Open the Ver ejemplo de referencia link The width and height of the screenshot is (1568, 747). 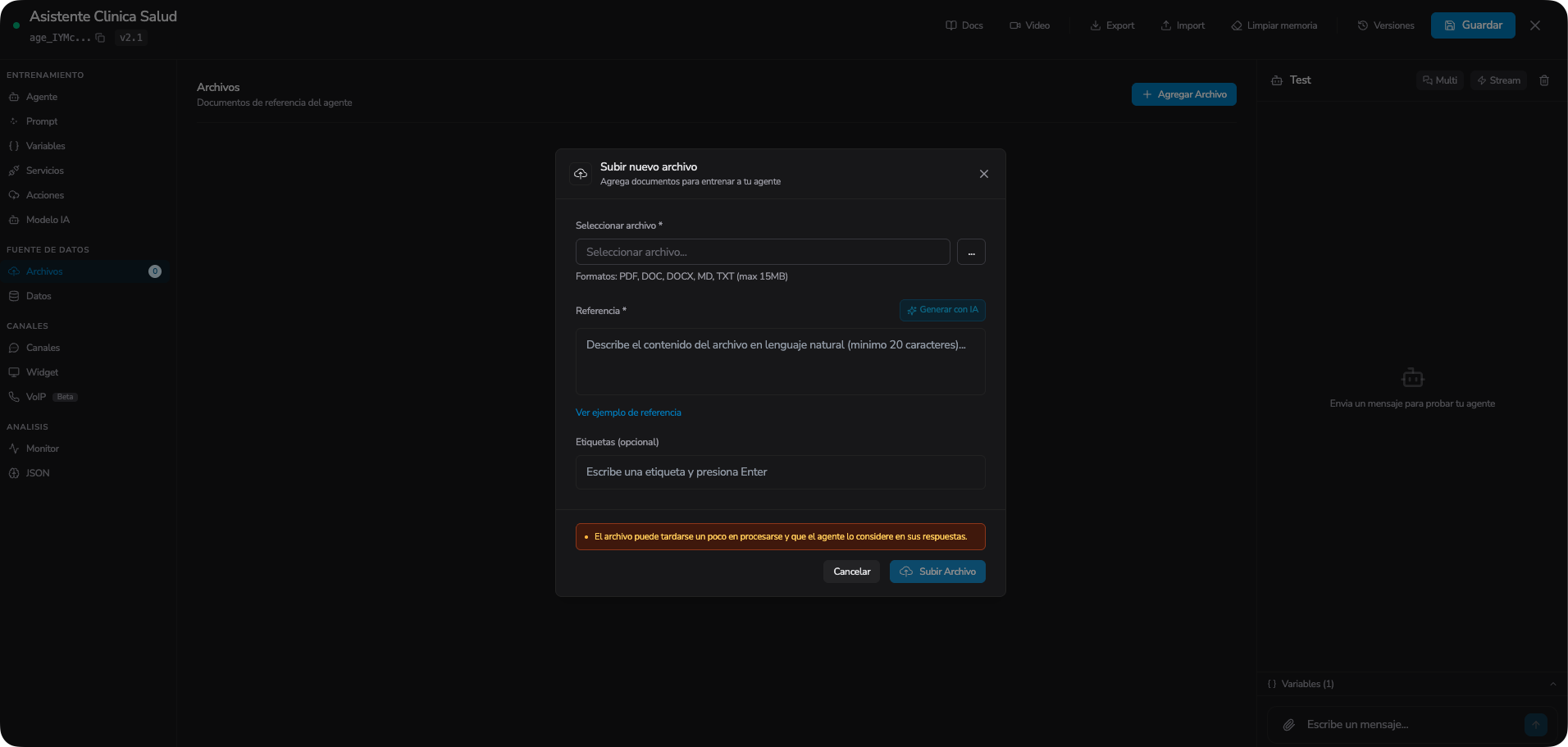coord(628,412)
